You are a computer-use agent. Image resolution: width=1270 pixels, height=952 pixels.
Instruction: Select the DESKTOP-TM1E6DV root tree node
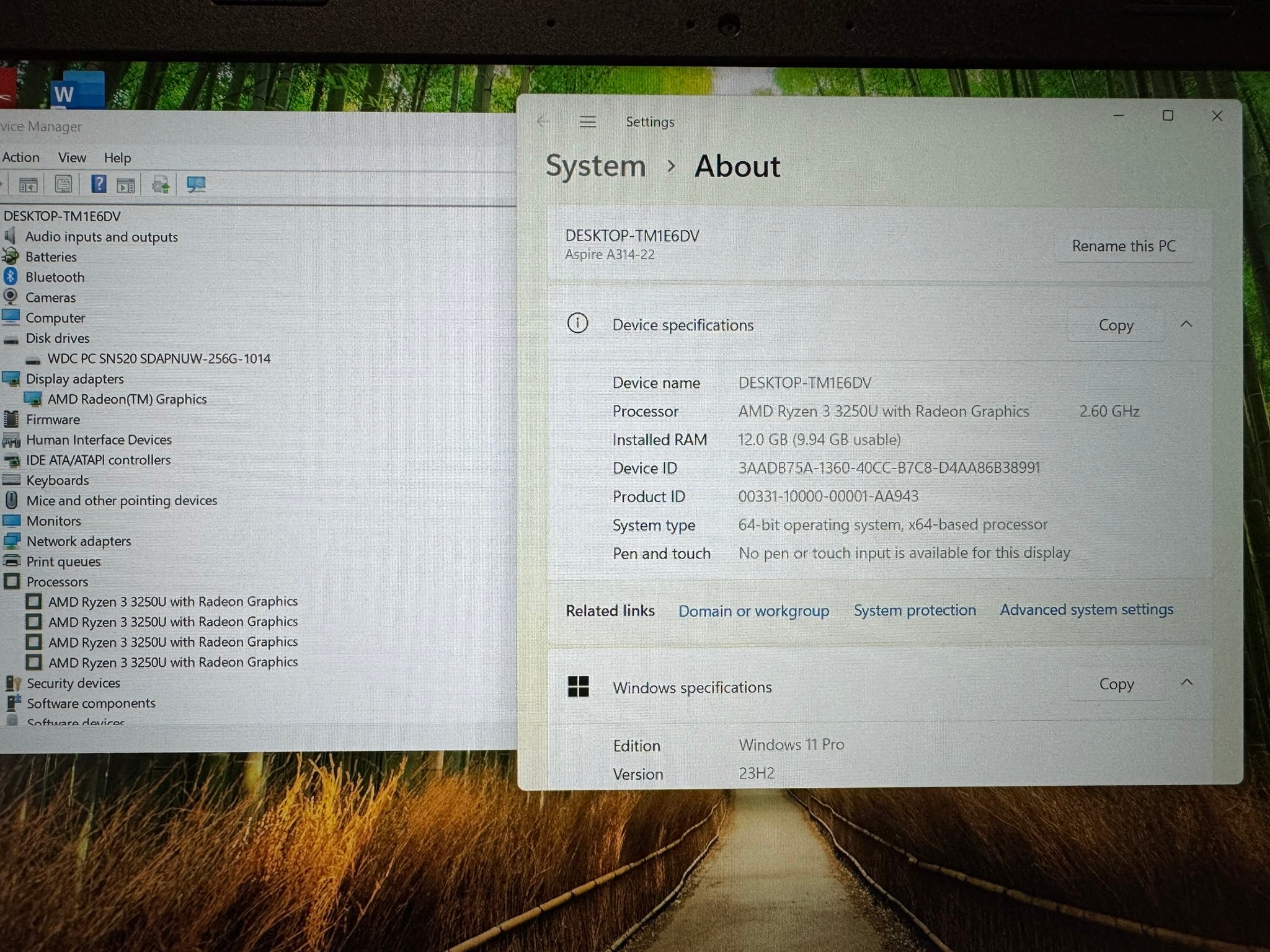(x=62, y=216)
